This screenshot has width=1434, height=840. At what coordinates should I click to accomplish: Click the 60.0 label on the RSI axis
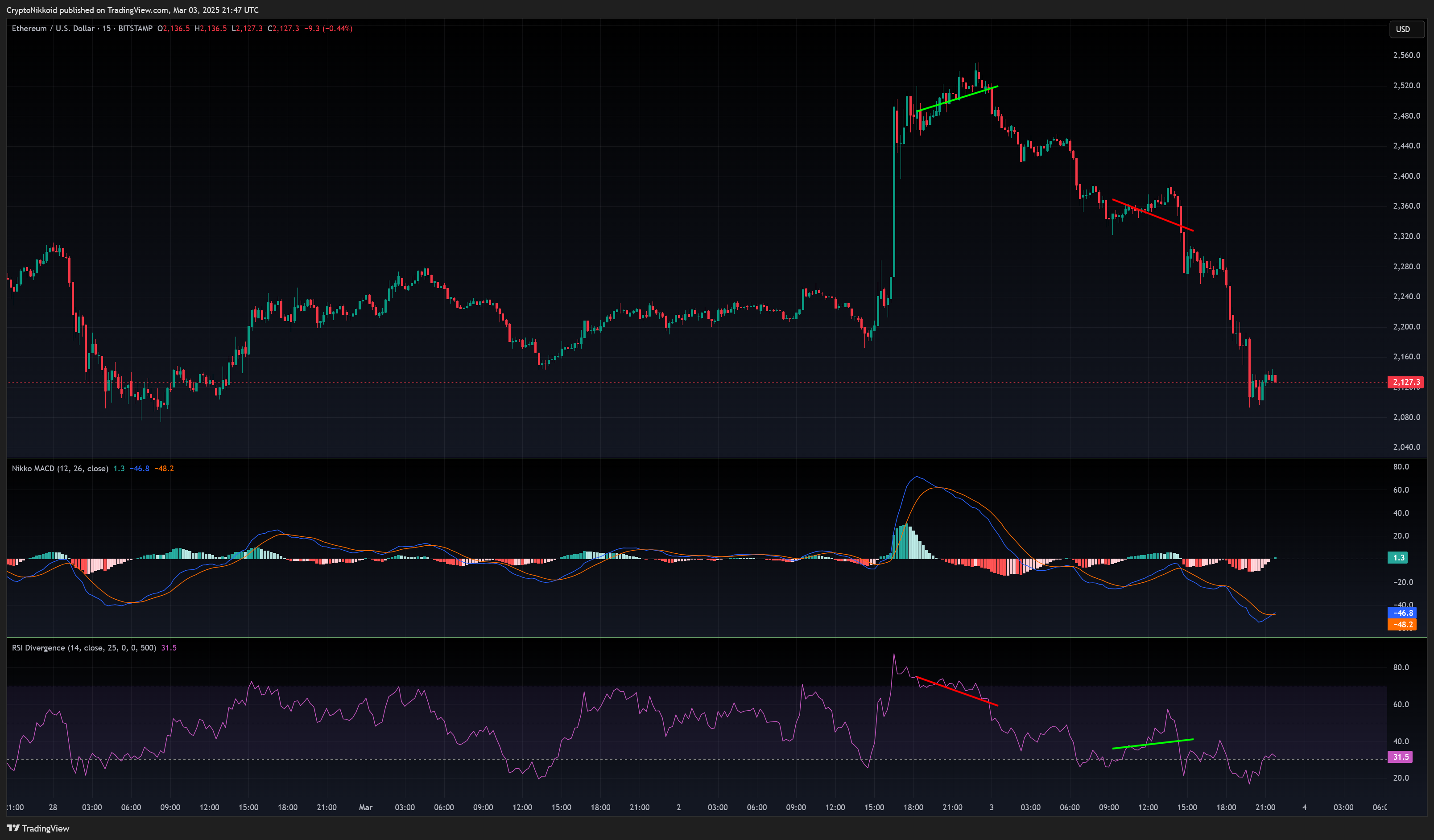[x=1401, y=704]
